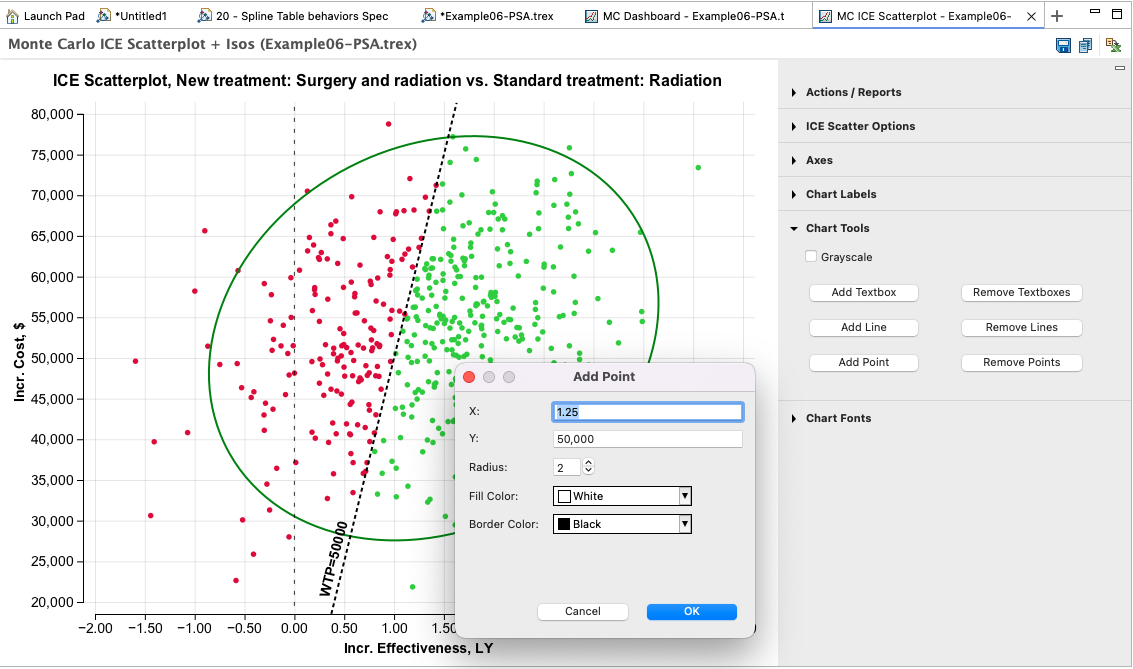
Task: Click the Export to Excel icon
Action: tap(1112, 45)
